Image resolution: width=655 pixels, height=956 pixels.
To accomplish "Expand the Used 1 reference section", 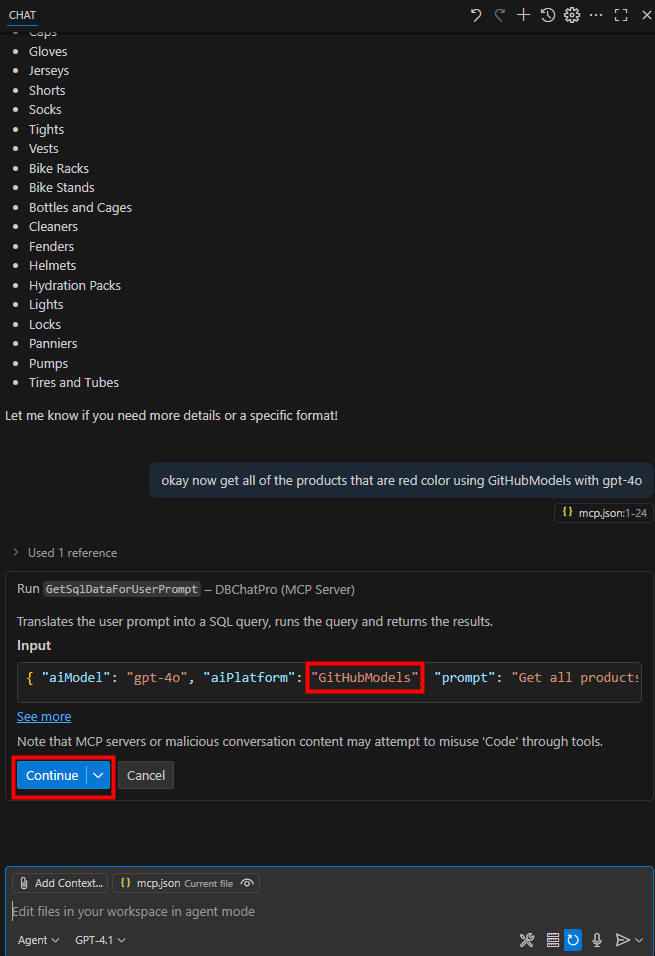I will [x=65, y=553].
